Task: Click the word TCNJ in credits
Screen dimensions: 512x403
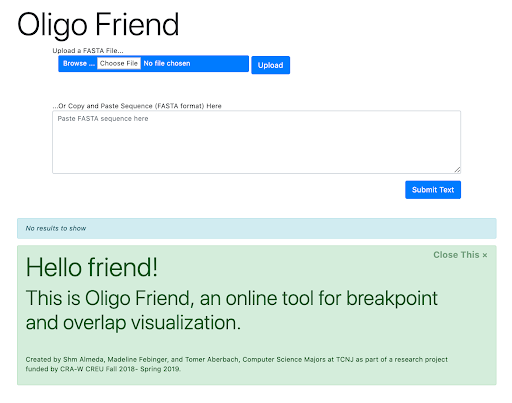Action: coord(344,359)
